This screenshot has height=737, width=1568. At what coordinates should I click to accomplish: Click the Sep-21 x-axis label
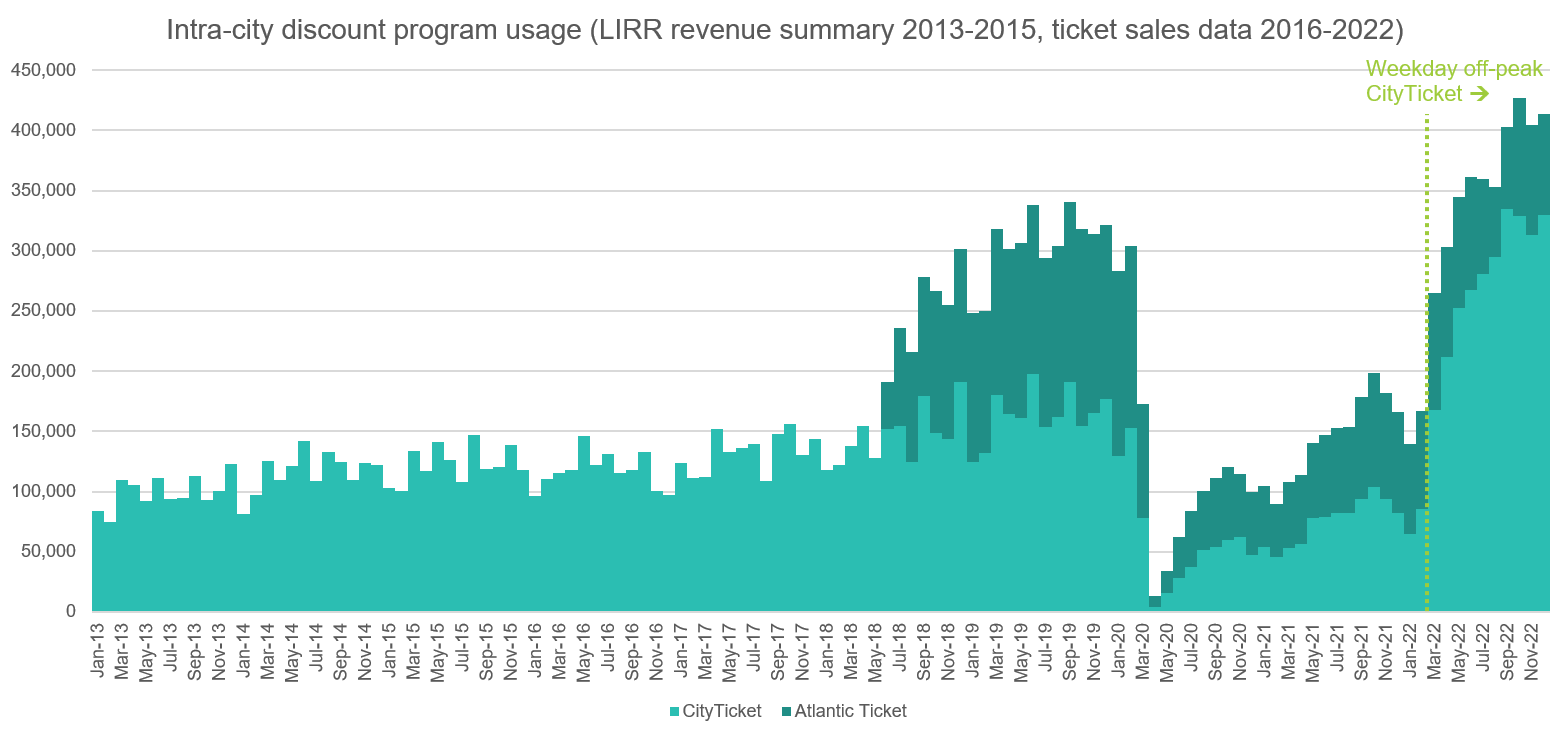coord(1361,651)
